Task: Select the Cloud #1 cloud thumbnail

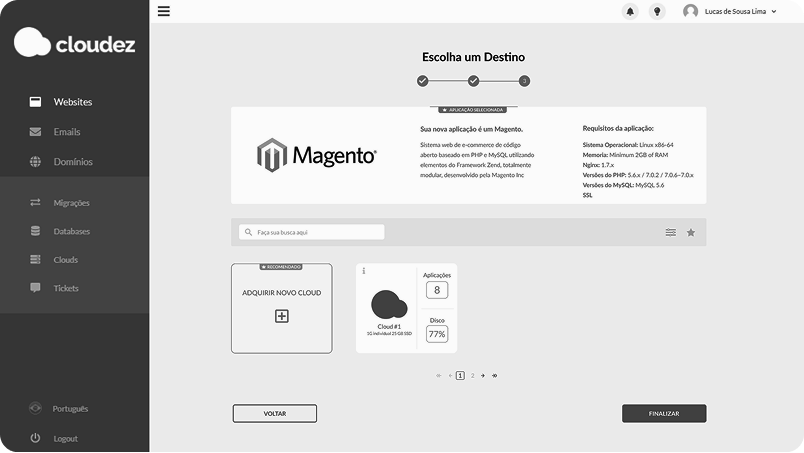Action: [389, 305]
